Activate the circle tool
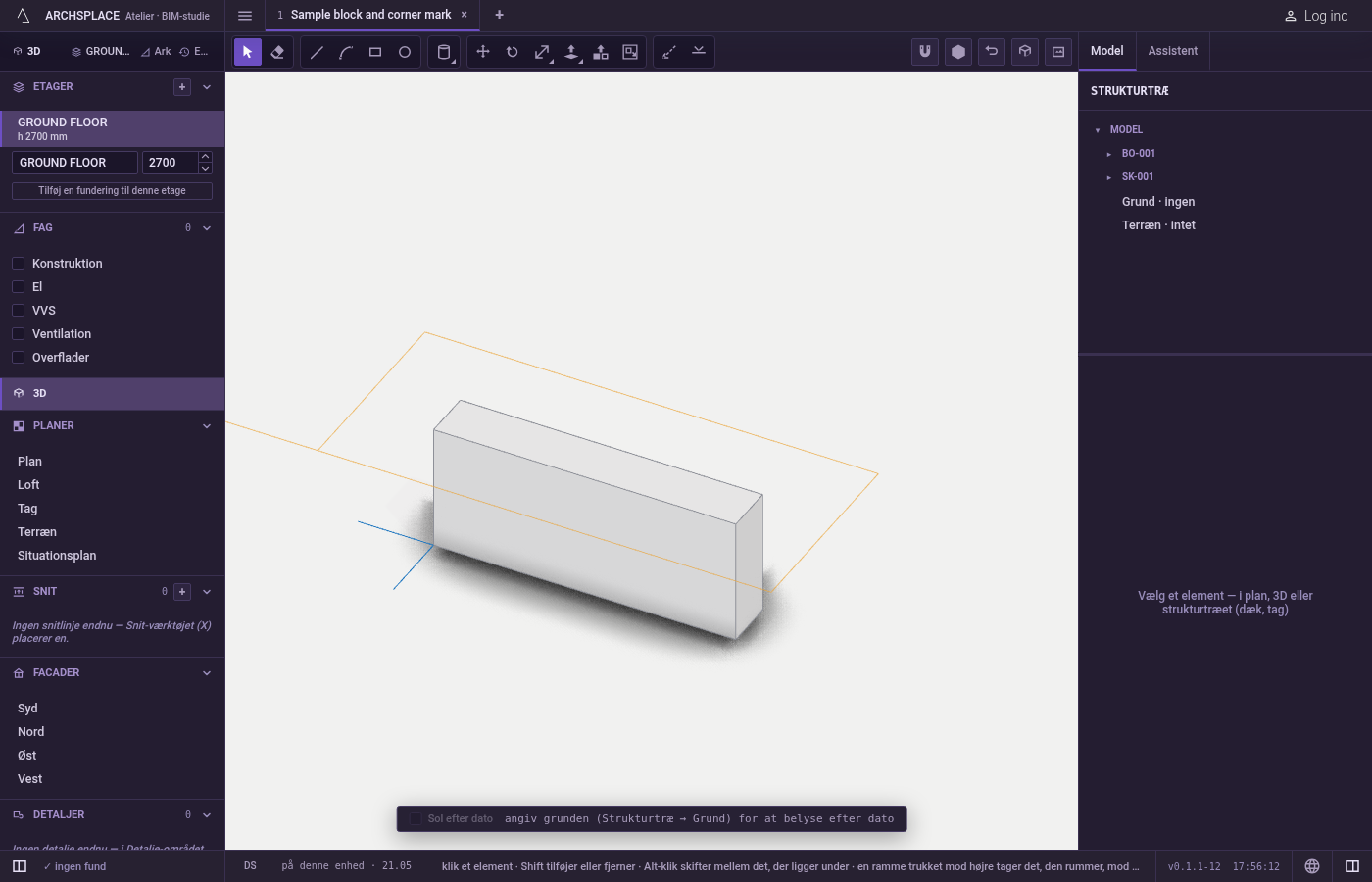The width and height of the screenshot is (1372, 882). 405,52
